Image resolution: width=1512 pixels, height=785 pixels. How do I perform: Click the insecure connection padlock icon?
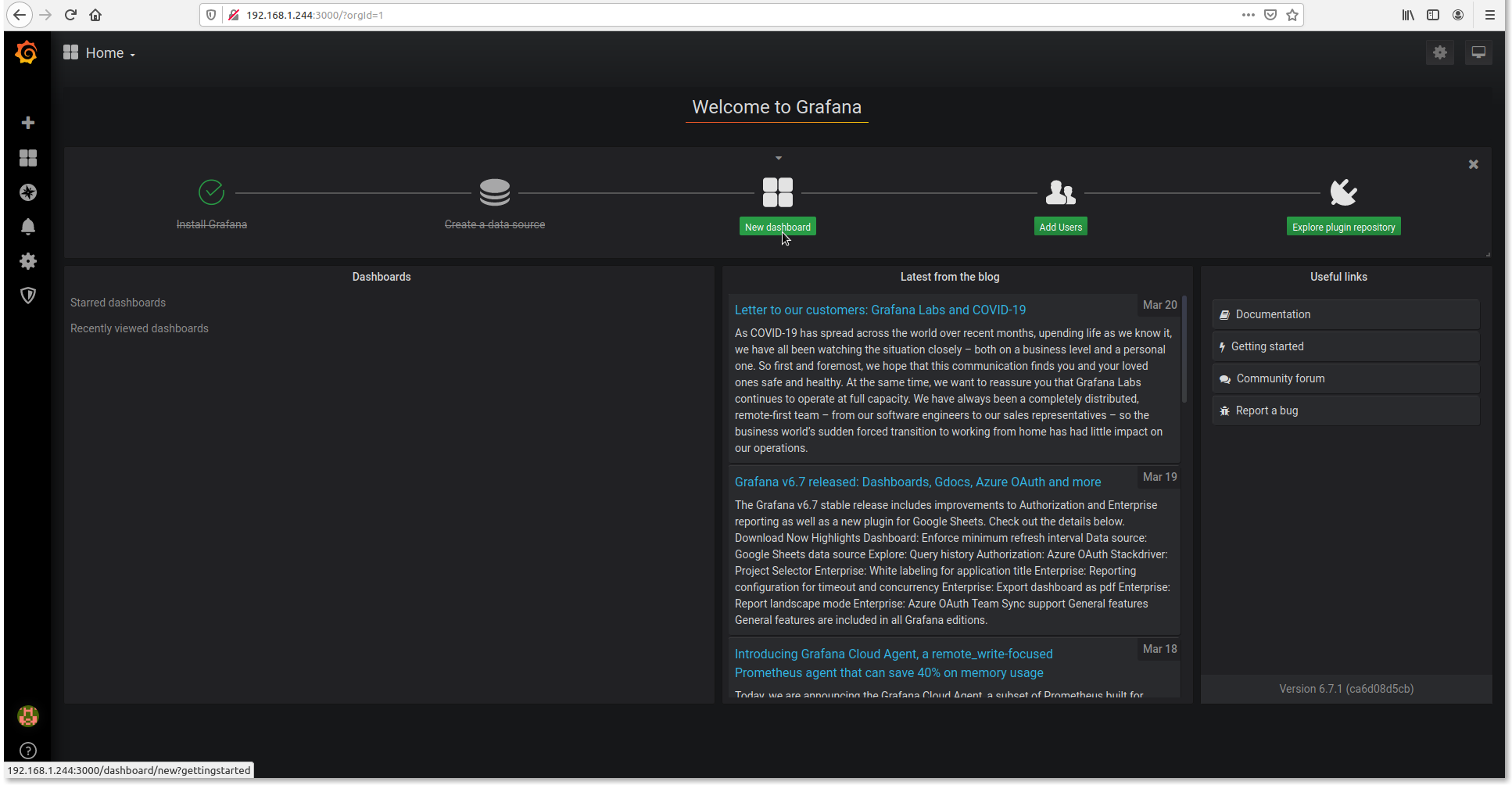(x=233, y=15)
